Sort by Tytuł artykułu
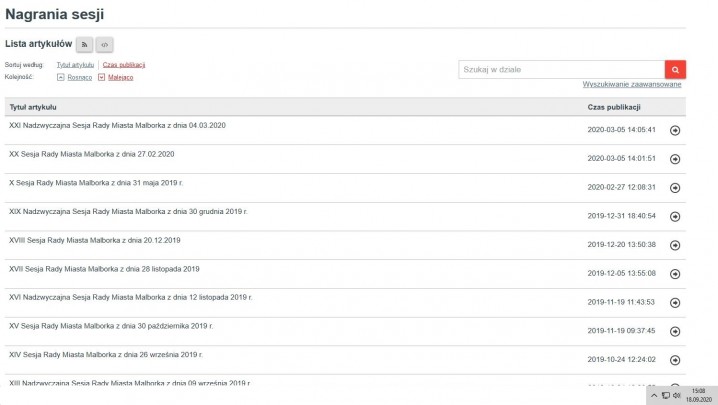718x405 pixels. [x=75, y=64]
